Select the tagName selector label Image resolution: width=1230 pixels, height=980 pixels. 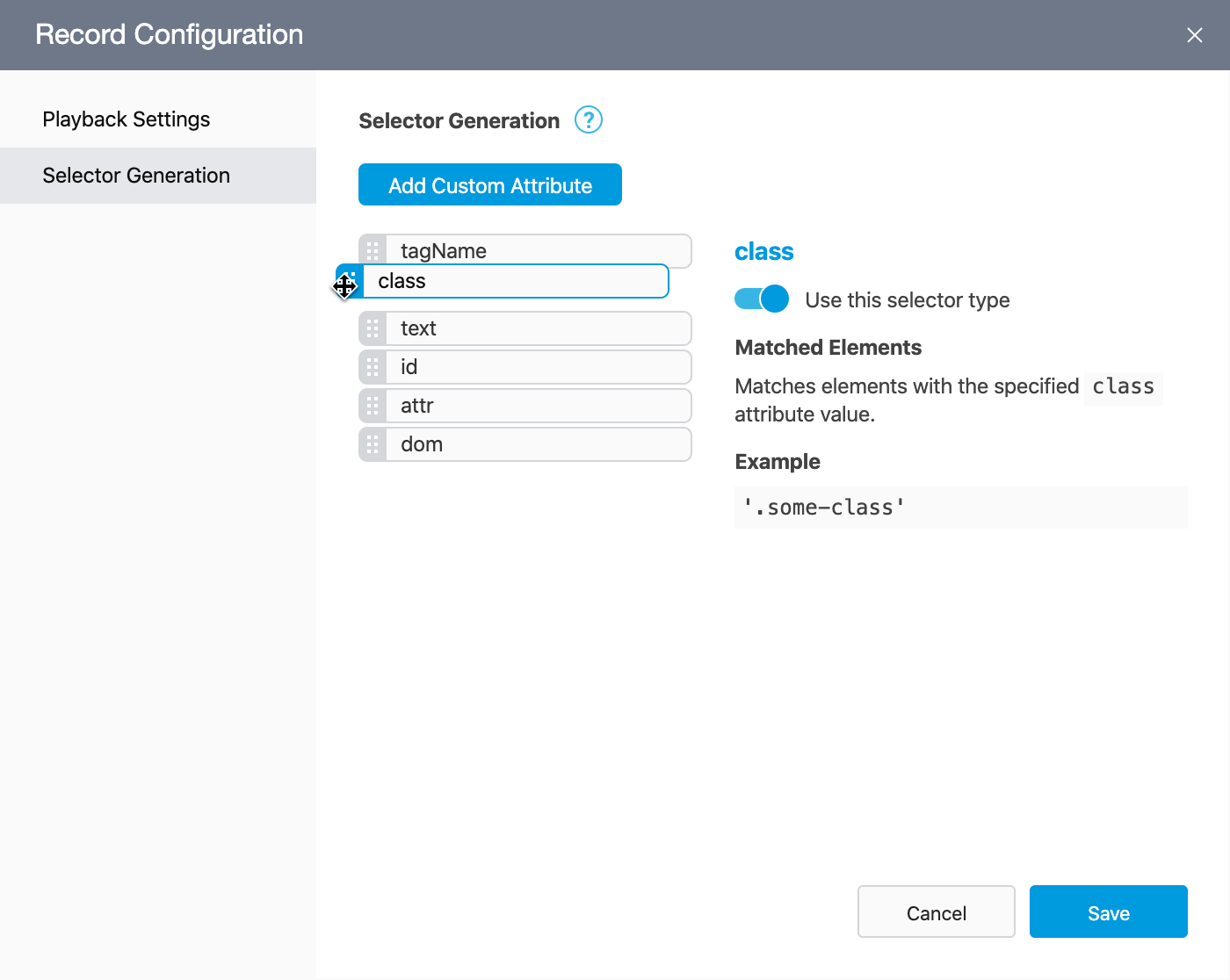[444, 251]
